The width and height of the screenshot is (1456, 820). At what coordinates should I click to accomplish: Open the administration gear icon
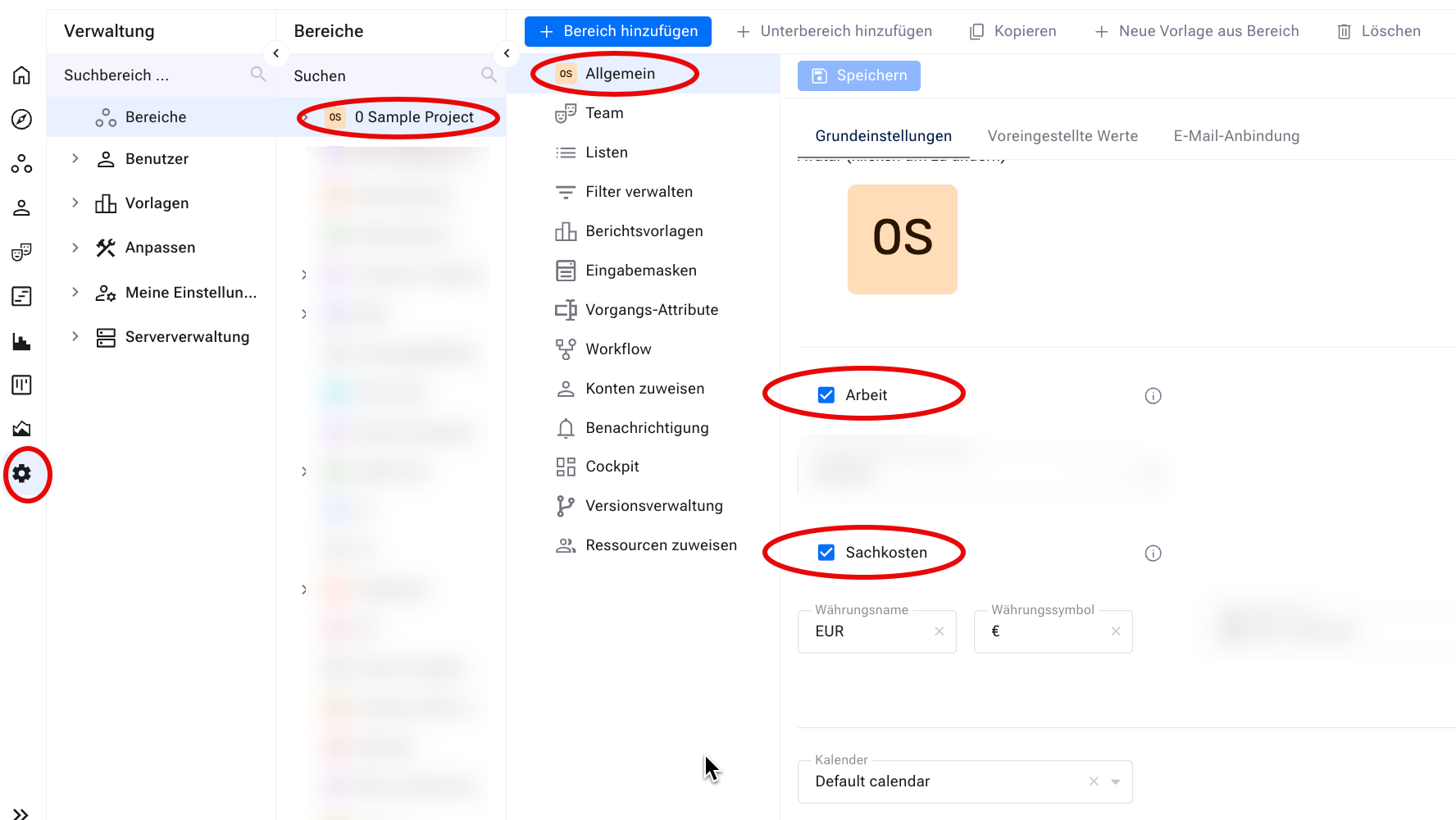tap(22, 473)
